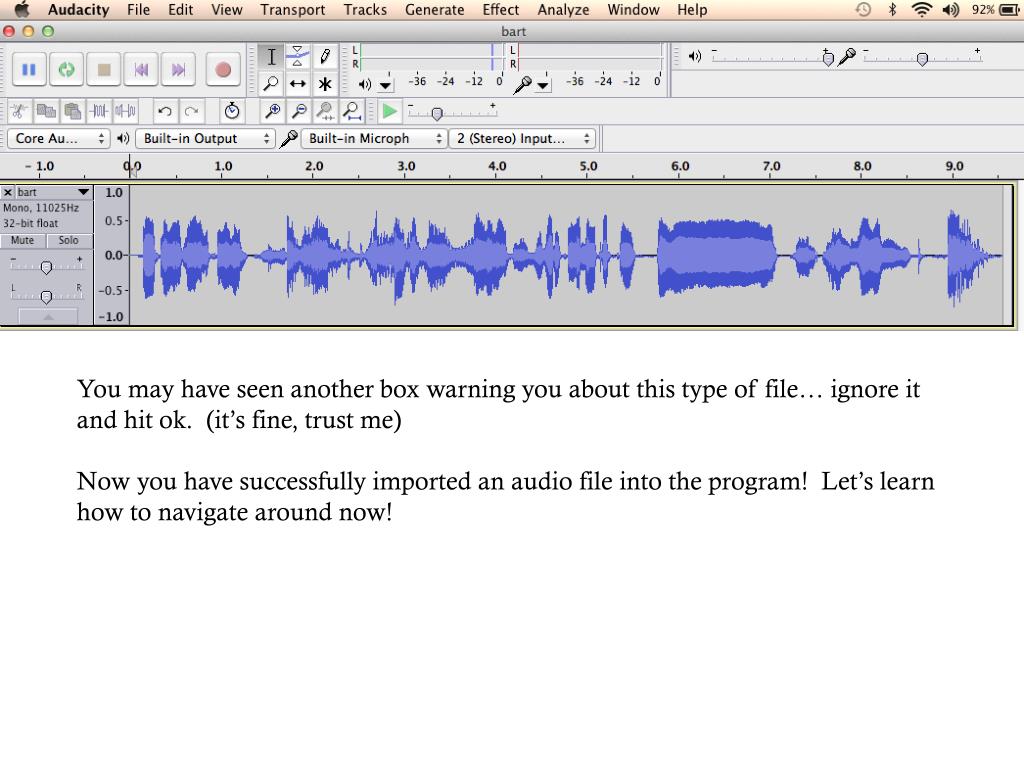The width and height of the screenshot is (1024, 768).
Task: Open the bart track name dropdown menu
Action: coord(54,192)
